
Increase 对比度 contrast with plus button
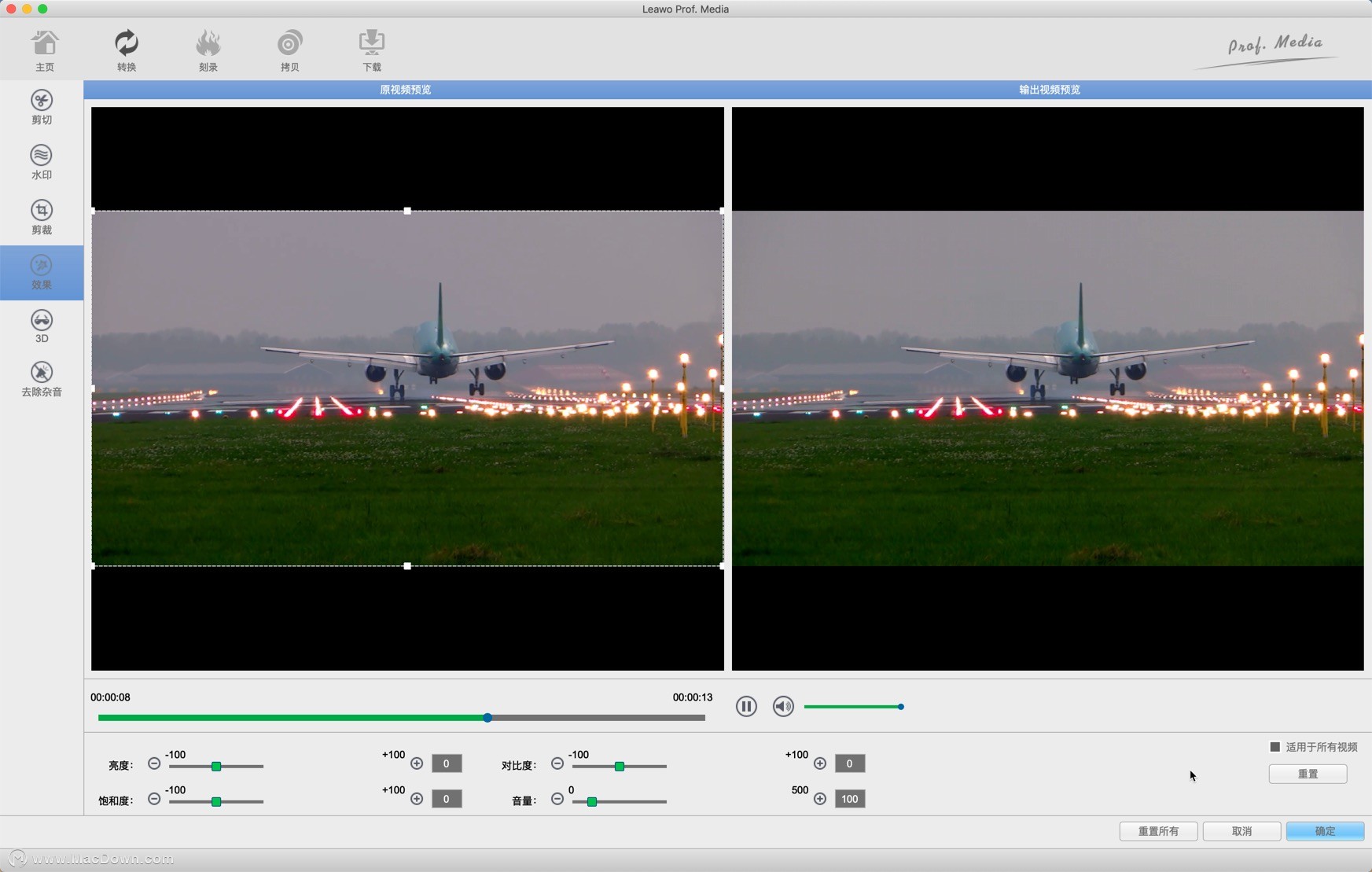point(820,763)
